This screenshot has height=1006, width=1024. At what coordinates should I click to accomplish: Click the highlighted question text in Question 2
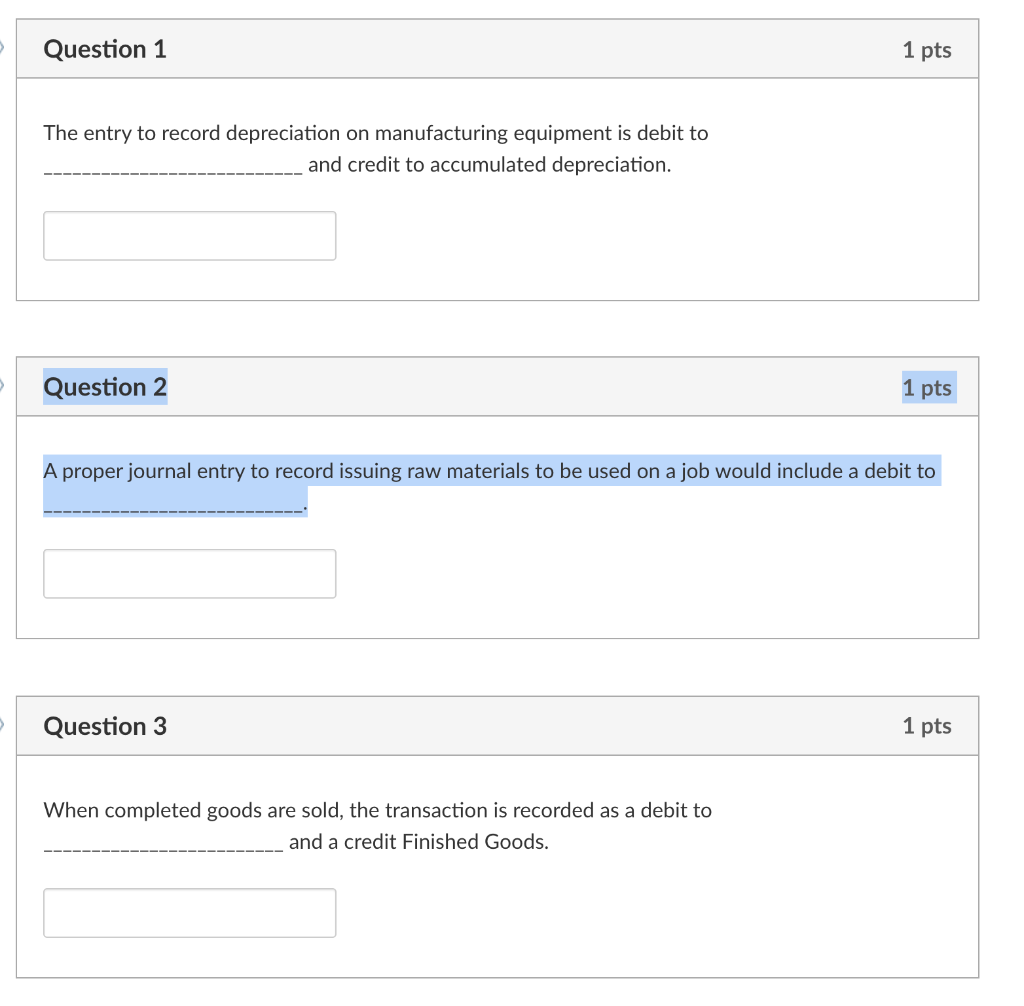coord(490,470)
